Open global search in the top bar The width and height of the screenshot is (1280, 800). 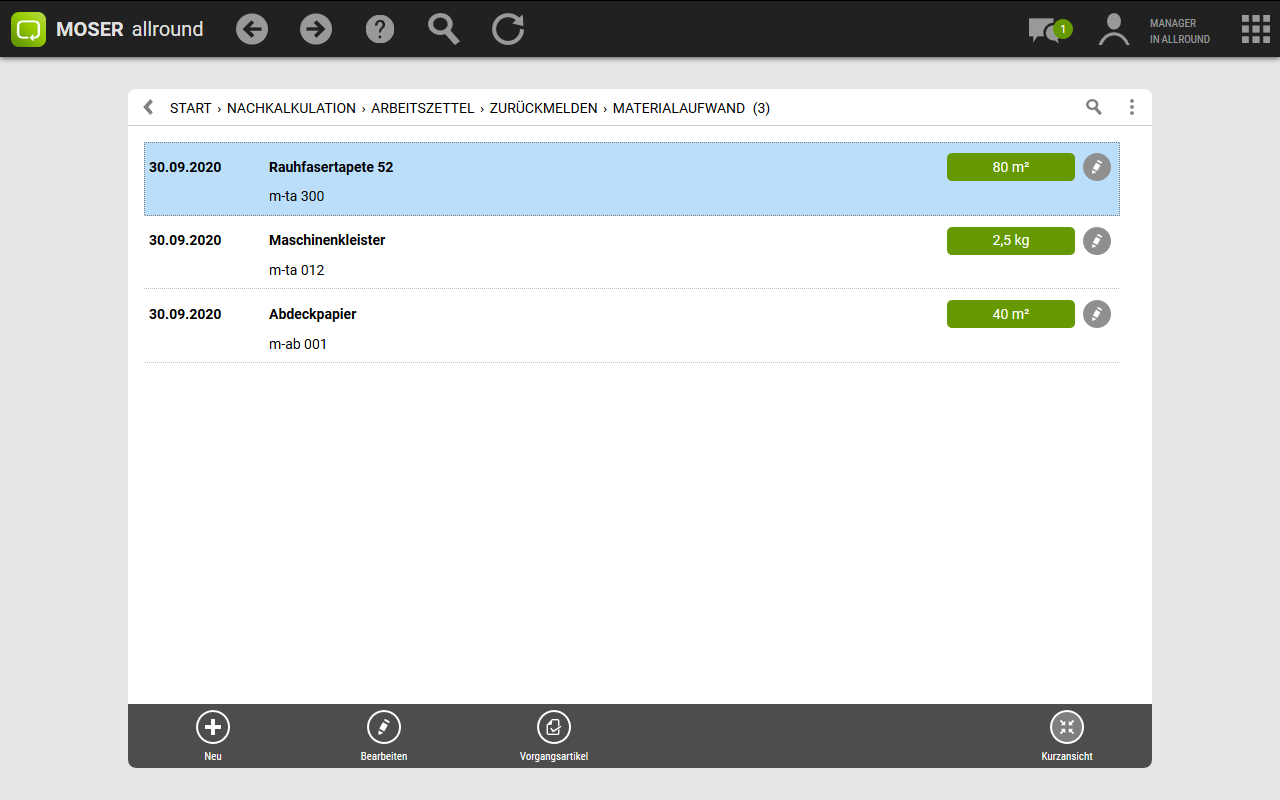(x=443, y=29)
